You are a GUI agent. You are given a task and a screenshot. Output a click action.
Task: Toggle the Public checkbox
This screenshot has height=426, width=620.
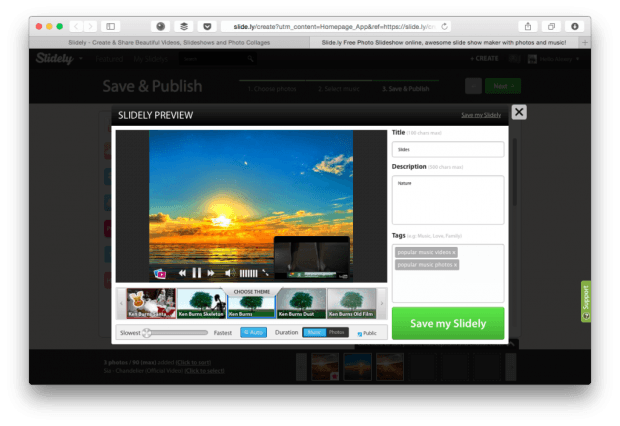tap(360, 333)
